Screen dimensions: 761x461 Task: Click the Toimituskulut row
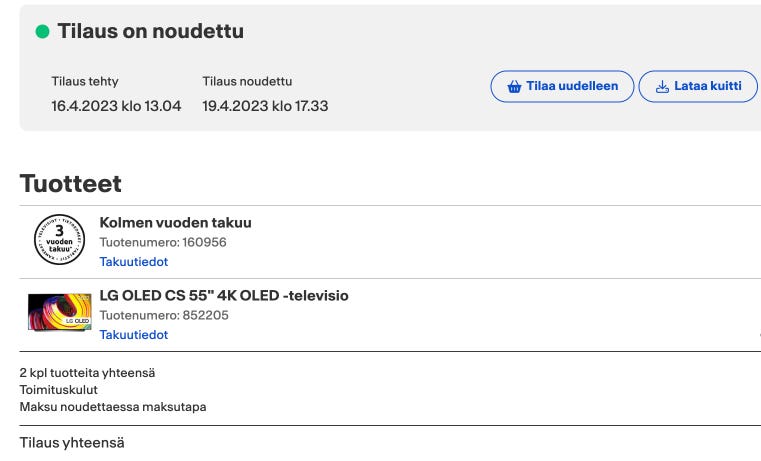tap(59, 390)
